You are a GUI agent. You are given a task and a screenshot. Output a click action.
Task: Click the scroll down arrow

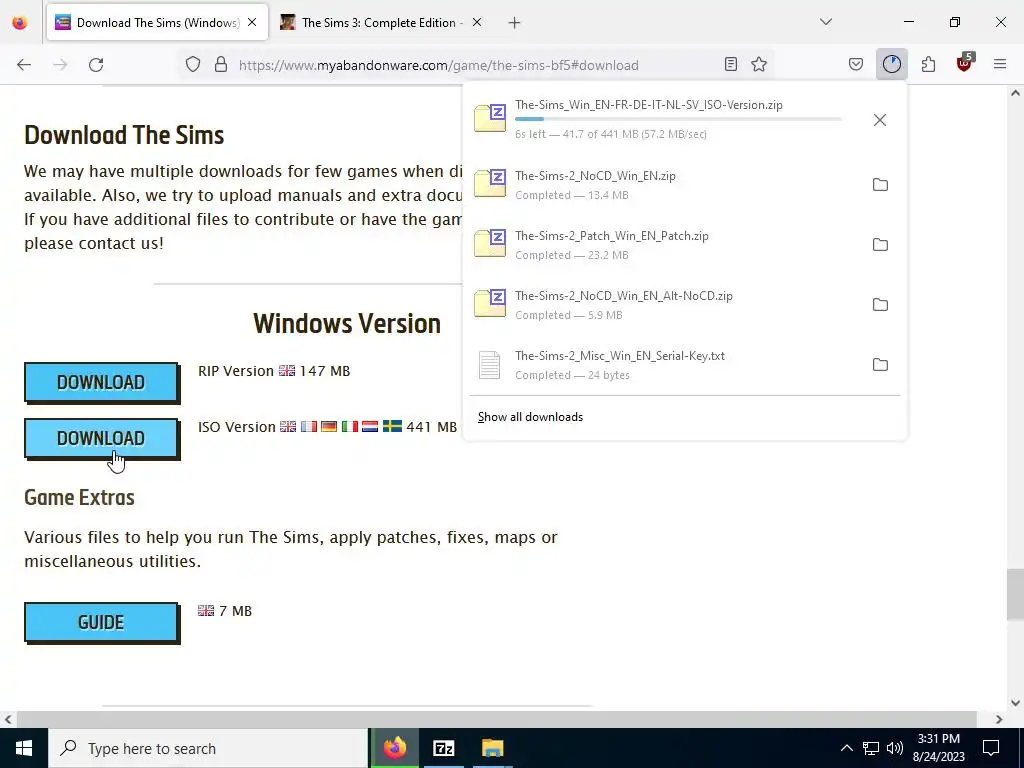tap(1015, 703)
